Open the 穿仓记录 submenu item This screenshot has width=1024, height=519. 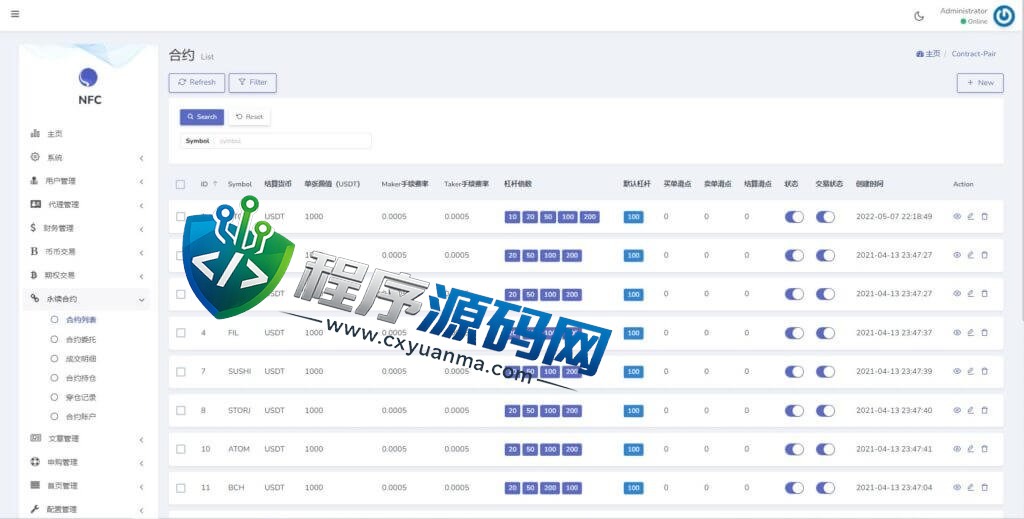tap(81, 397)
